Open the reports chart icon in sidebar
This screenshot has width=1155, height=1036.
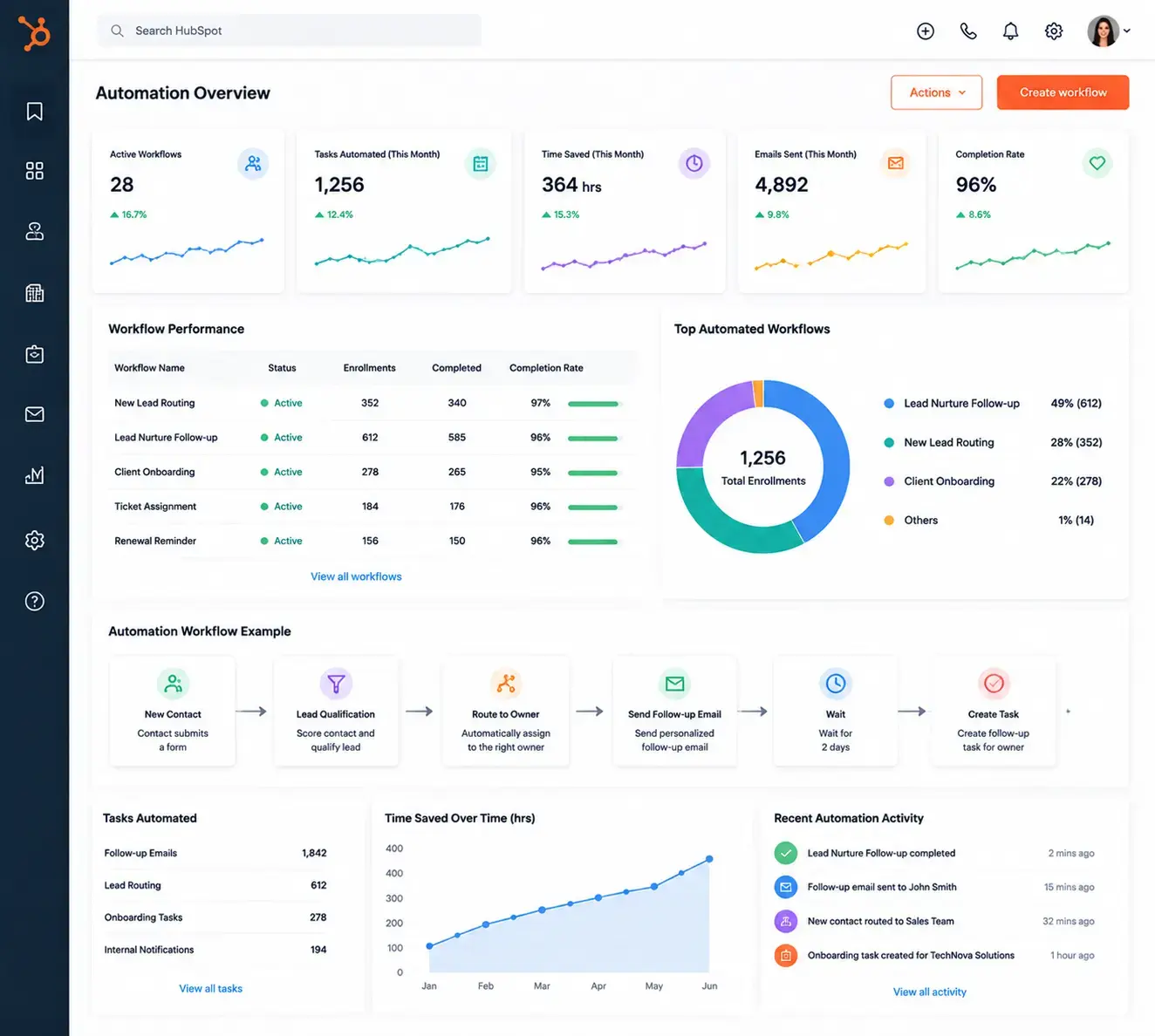[x=35, y=475]
